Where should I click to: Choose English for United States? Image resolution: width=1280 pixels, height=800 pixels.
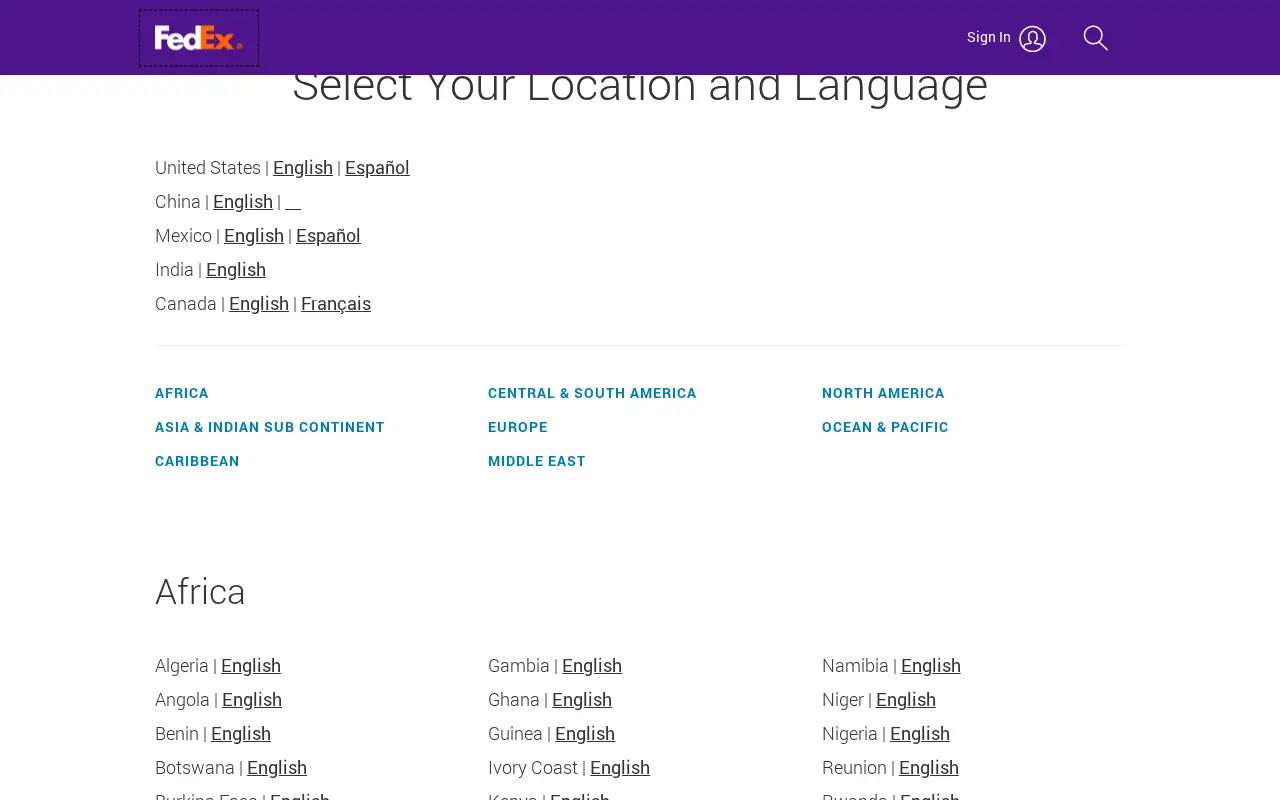(x=303, y=168)
